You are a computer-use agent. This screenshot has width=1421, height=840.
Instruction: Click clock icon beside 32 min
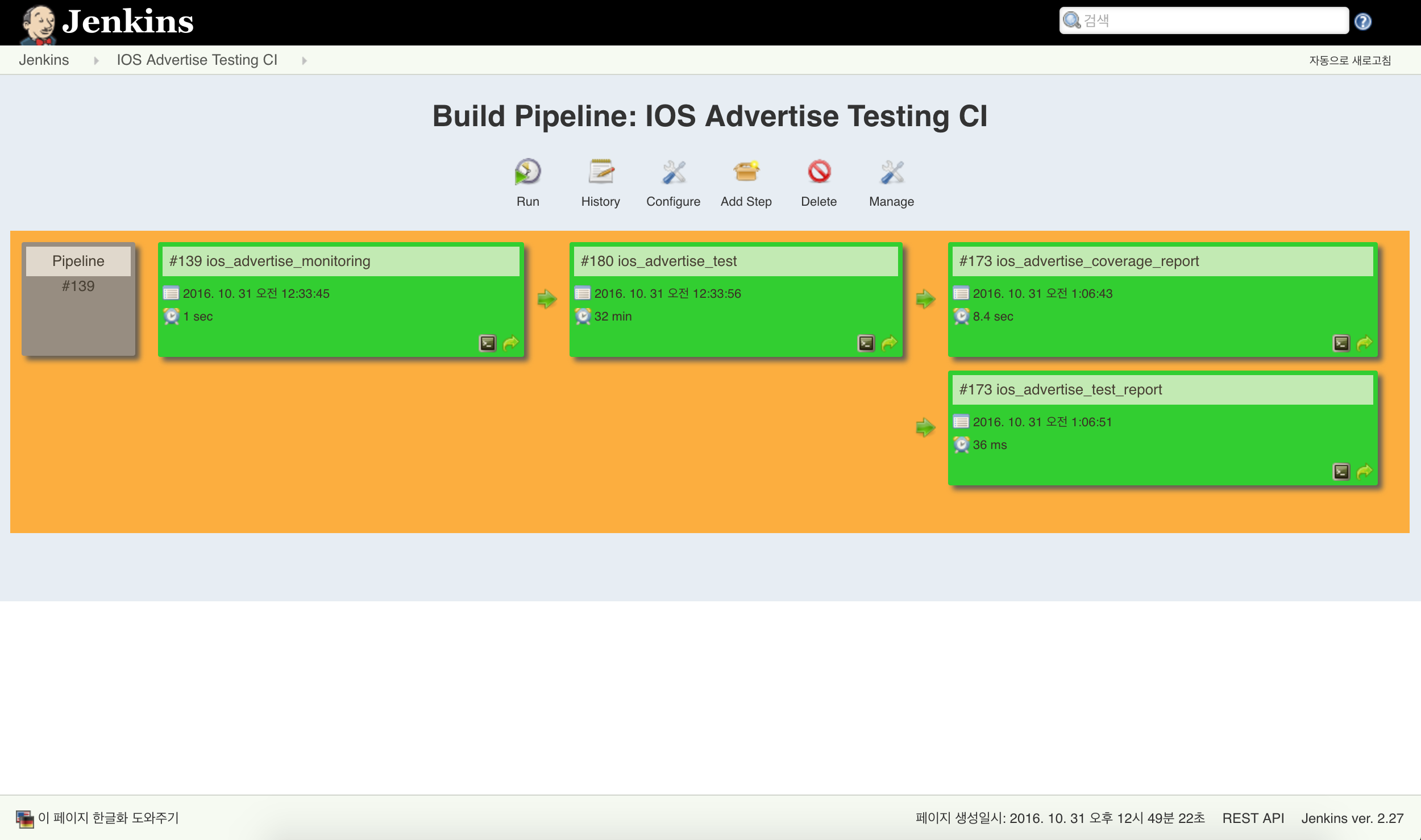583,316
